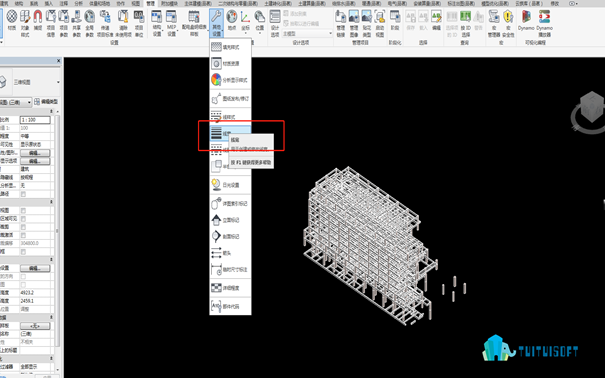This screenshot has height=378, width=605.
Task: Open 贴花类型 (Decal Types)
Action: click(367, 23)
